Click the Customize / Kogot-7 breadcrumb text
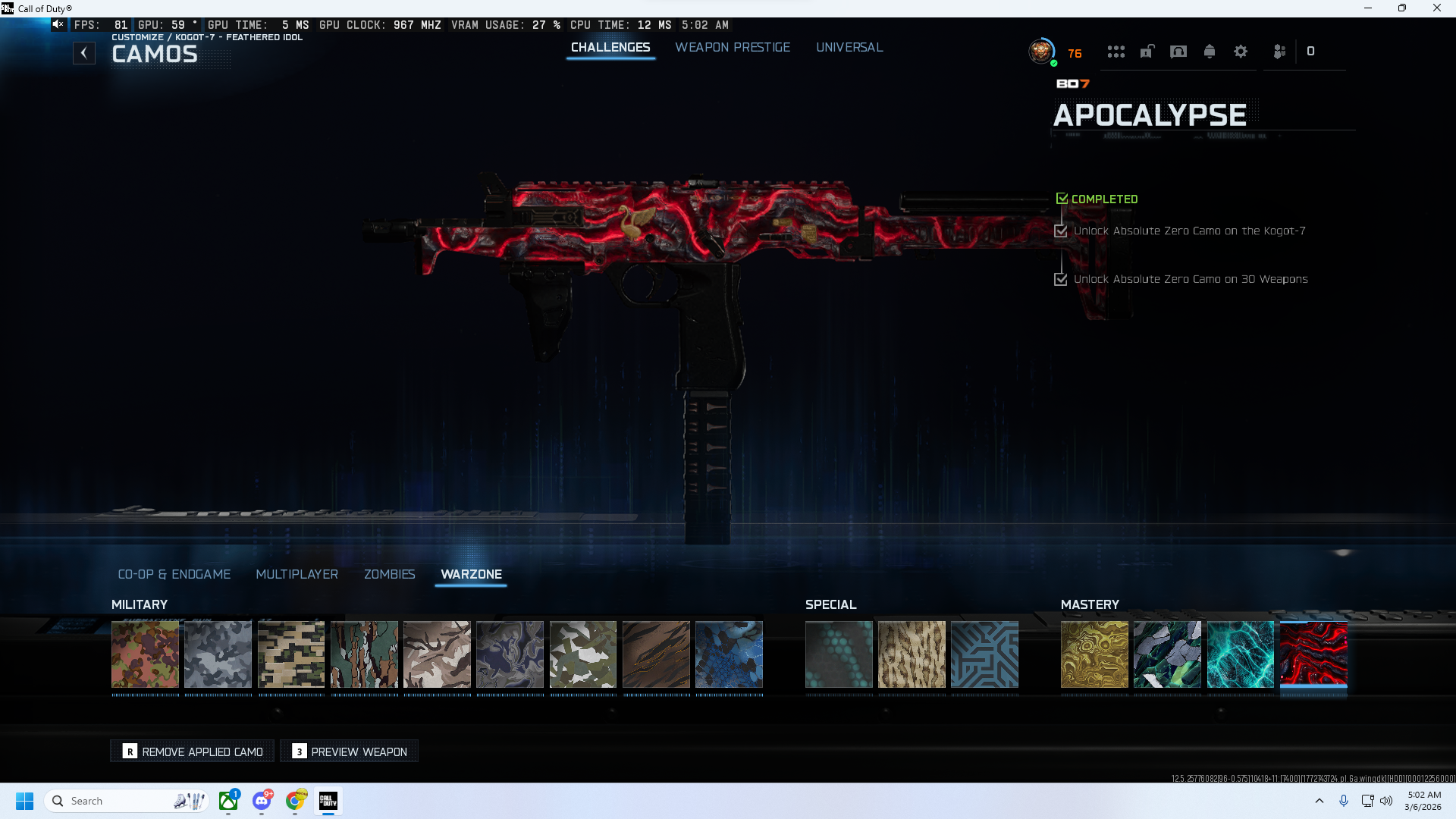Screen dimensions: 1456x819 click(x=207, y=37)
